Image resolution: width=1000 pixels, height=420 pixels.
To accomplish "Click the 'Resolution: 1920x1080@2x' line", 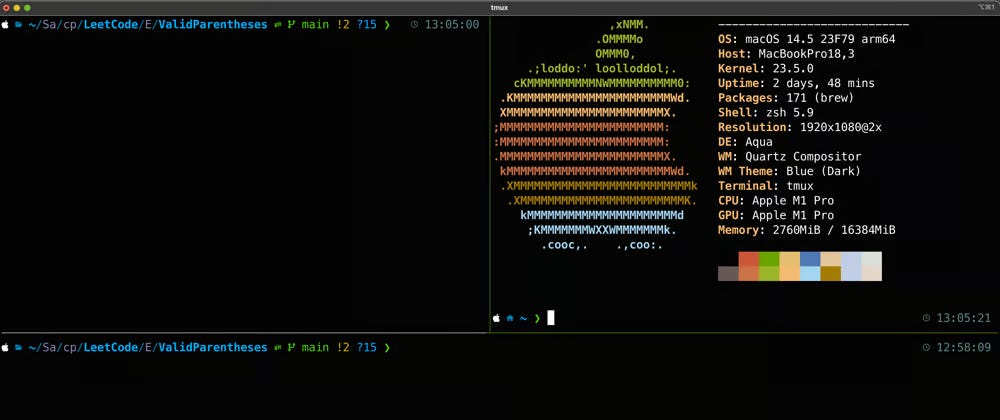I will click(800, 127).
